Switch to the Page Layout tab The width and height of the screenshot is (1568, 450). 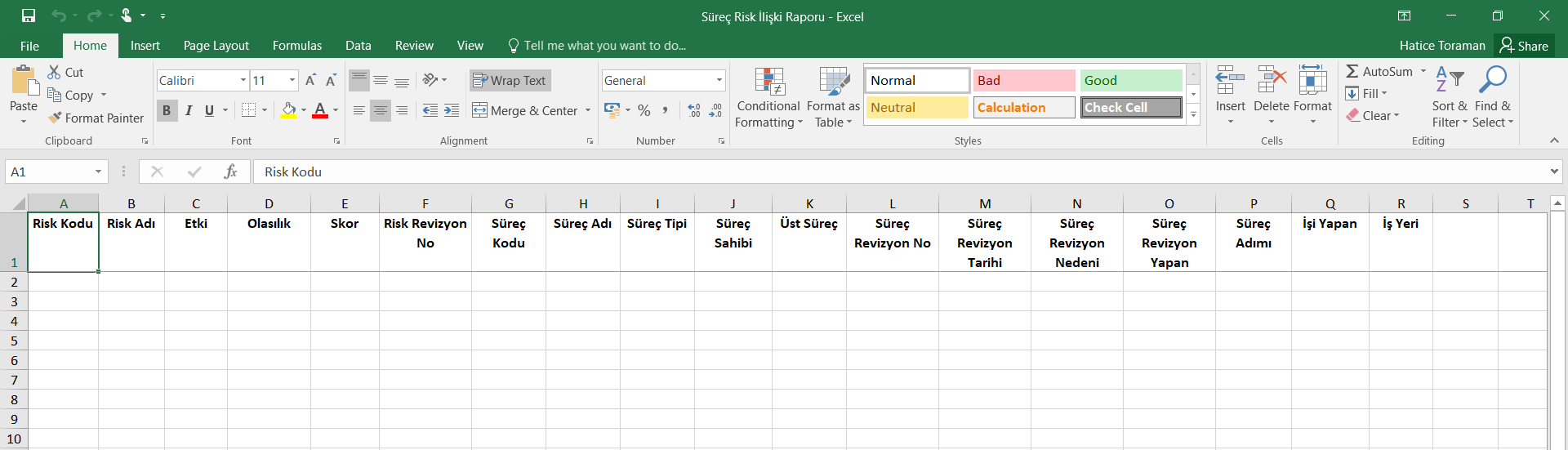point(216,46)
